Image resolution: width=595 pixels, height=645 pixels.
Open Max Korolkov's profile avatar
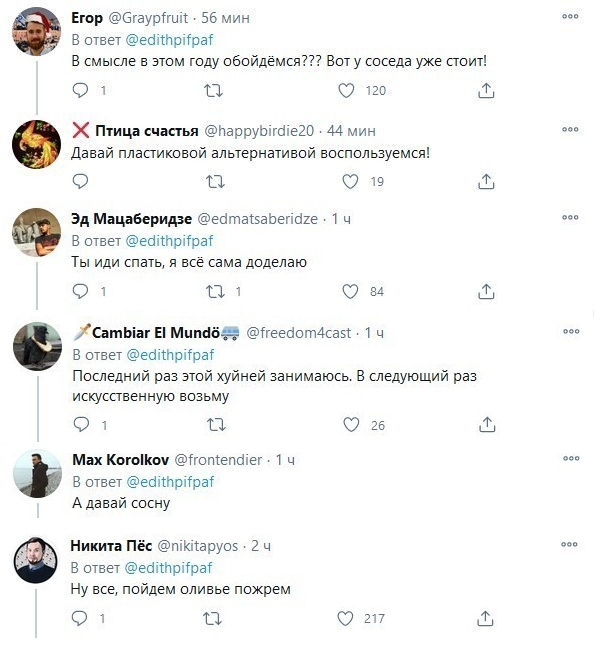pos(37,473)
